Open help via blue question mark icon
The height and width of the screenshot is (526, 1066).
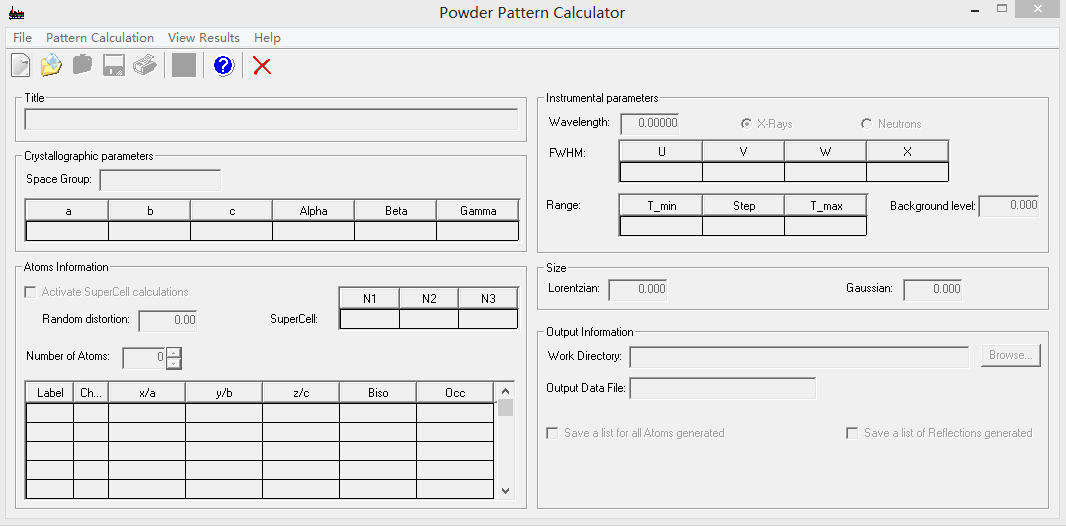[223, 66]
